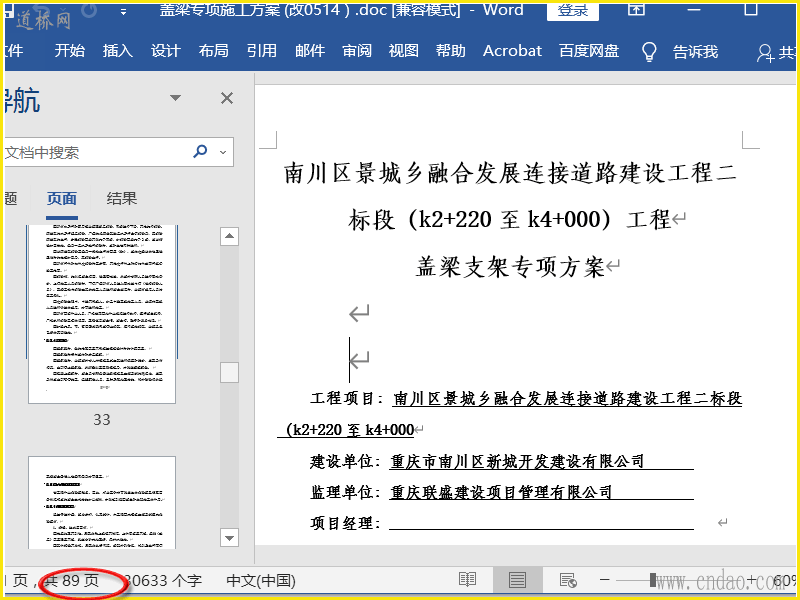Close the navigation pane
800x600 pixels.
(x=227, y=98)
